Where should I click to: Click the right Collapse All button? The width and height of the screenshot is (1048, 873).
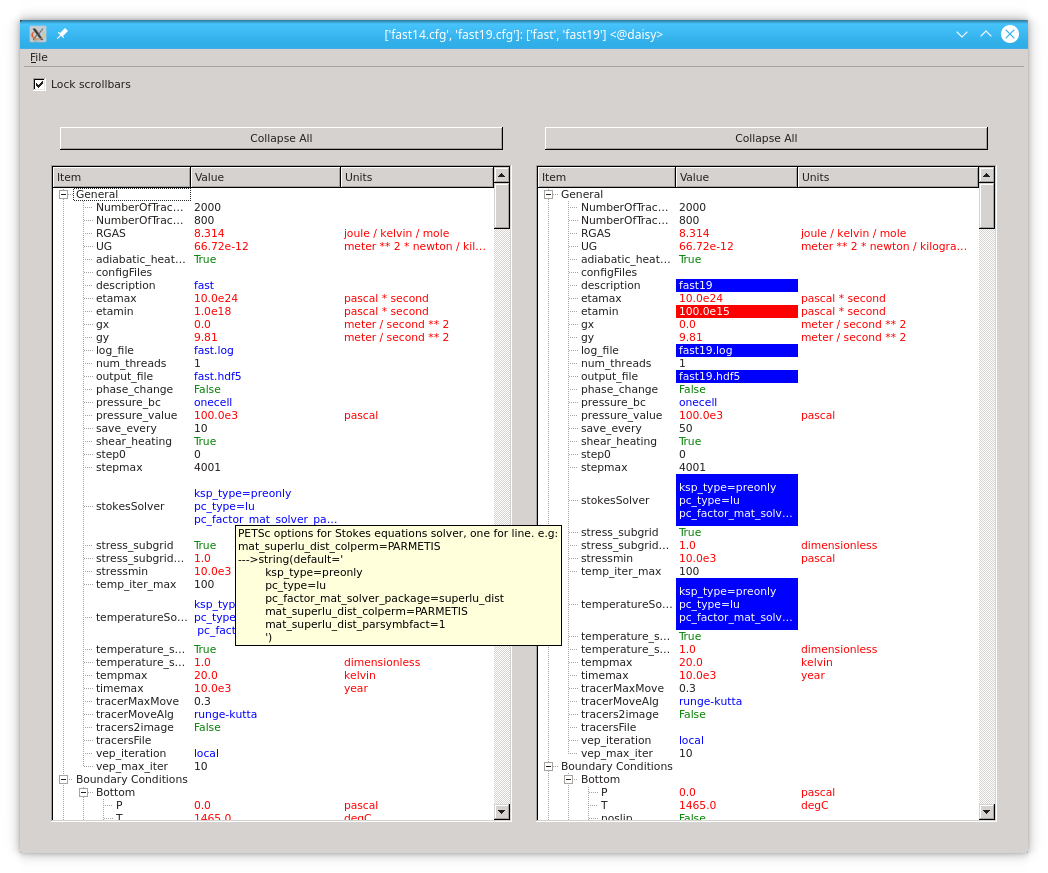pos(766,138)
